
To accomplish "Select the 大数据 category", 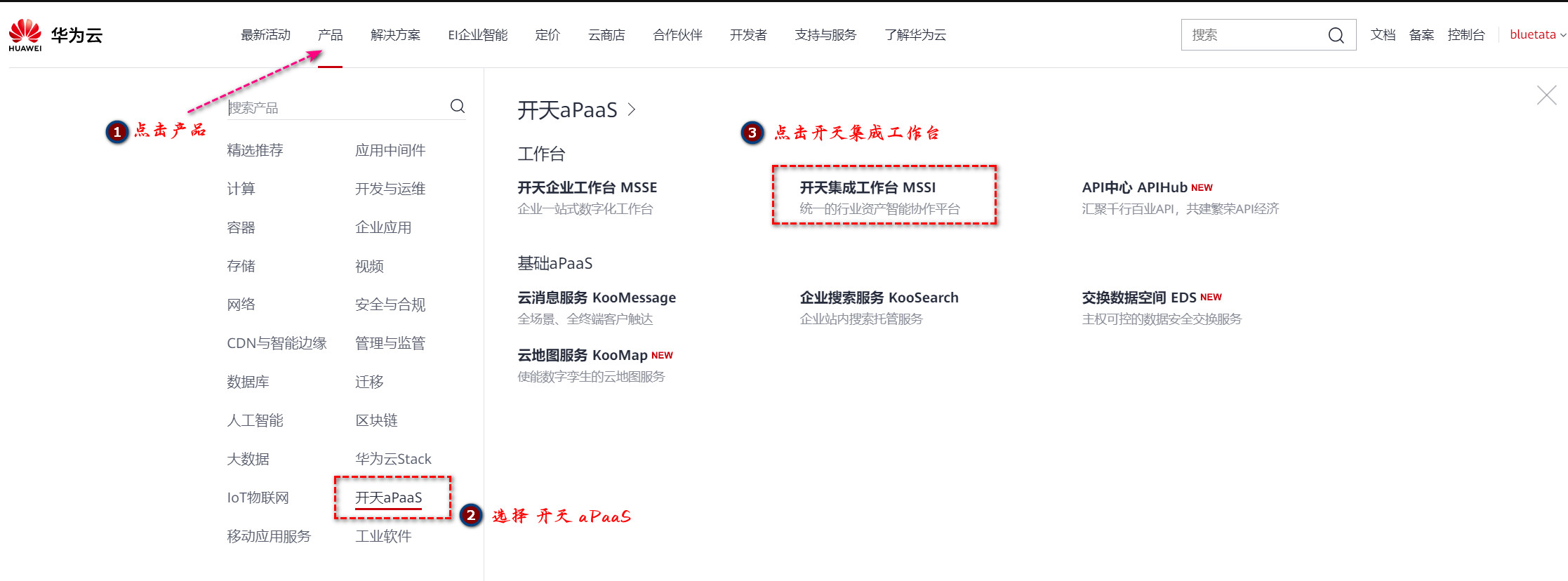I will click(x=248, y=459).
